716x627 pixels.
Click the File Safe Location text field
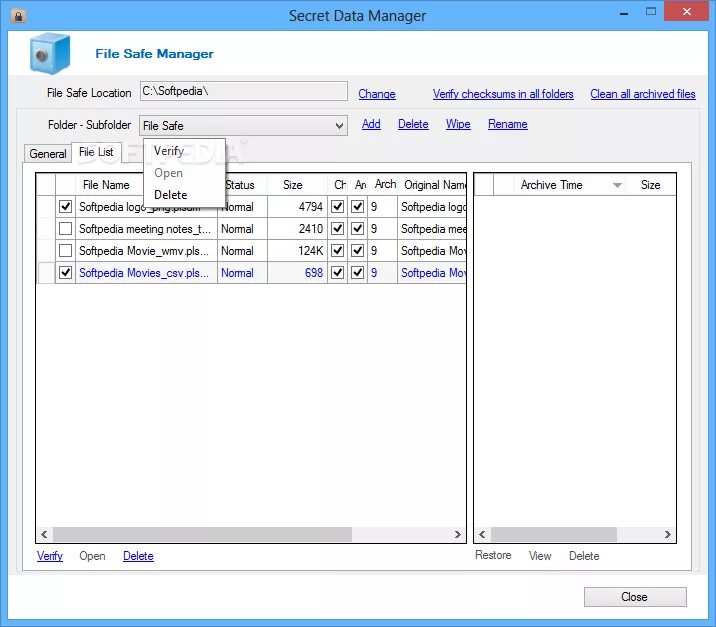(243, 91)
